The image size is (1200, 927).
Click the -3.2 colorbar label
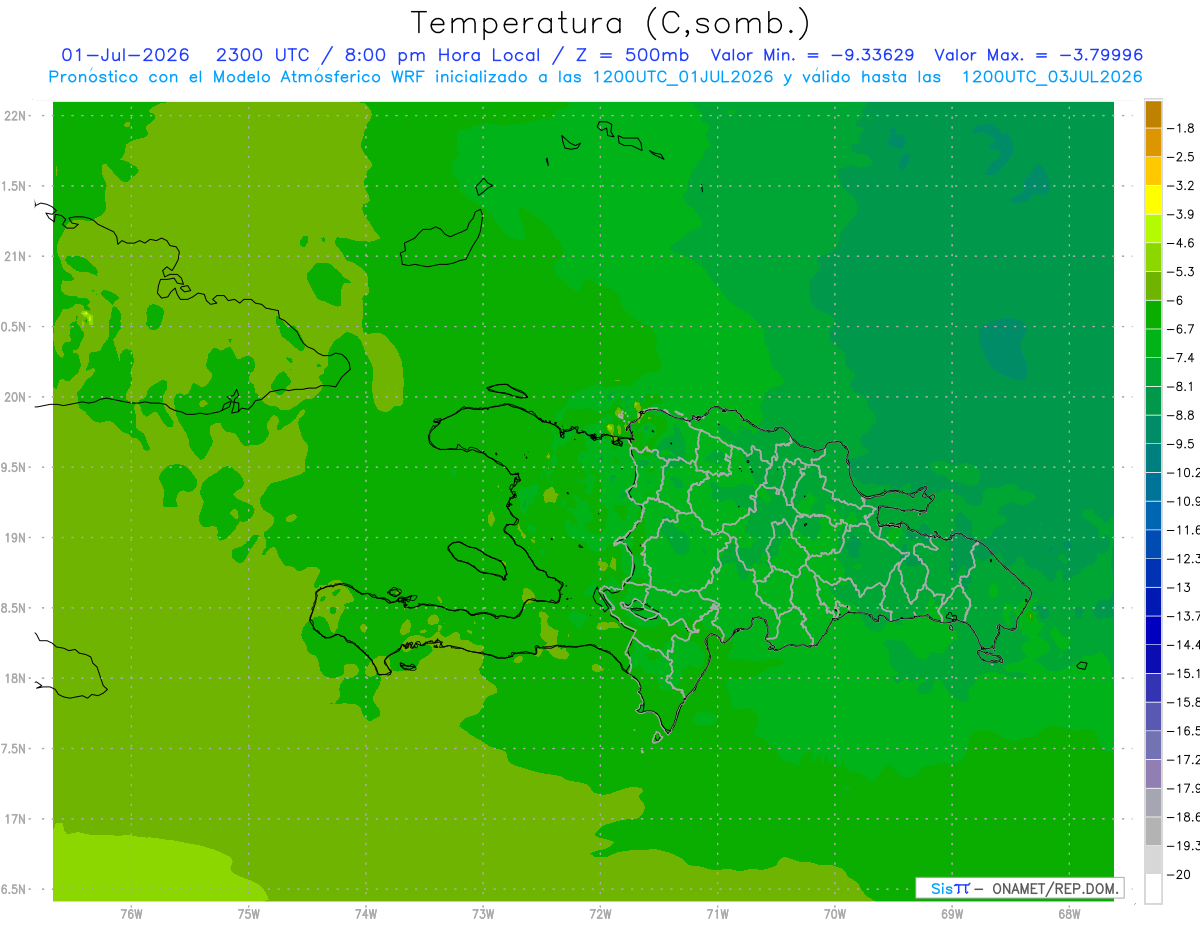[x=1182, y=185]
